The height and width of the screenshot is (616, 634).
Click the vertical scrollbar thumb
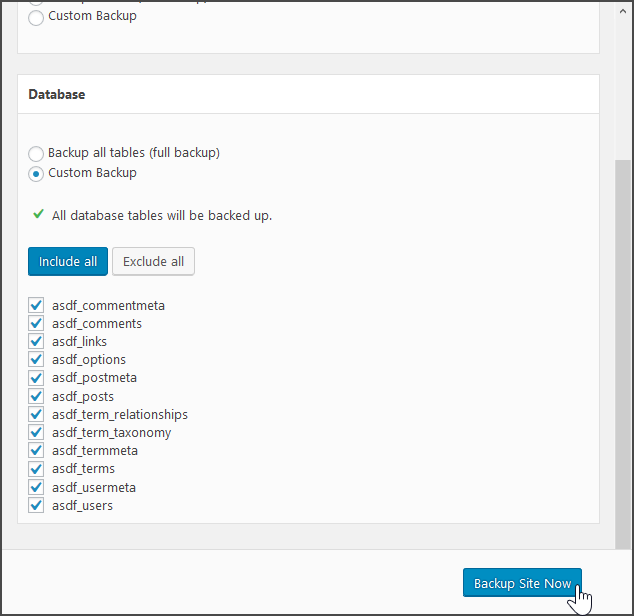(x=623, y=350)
